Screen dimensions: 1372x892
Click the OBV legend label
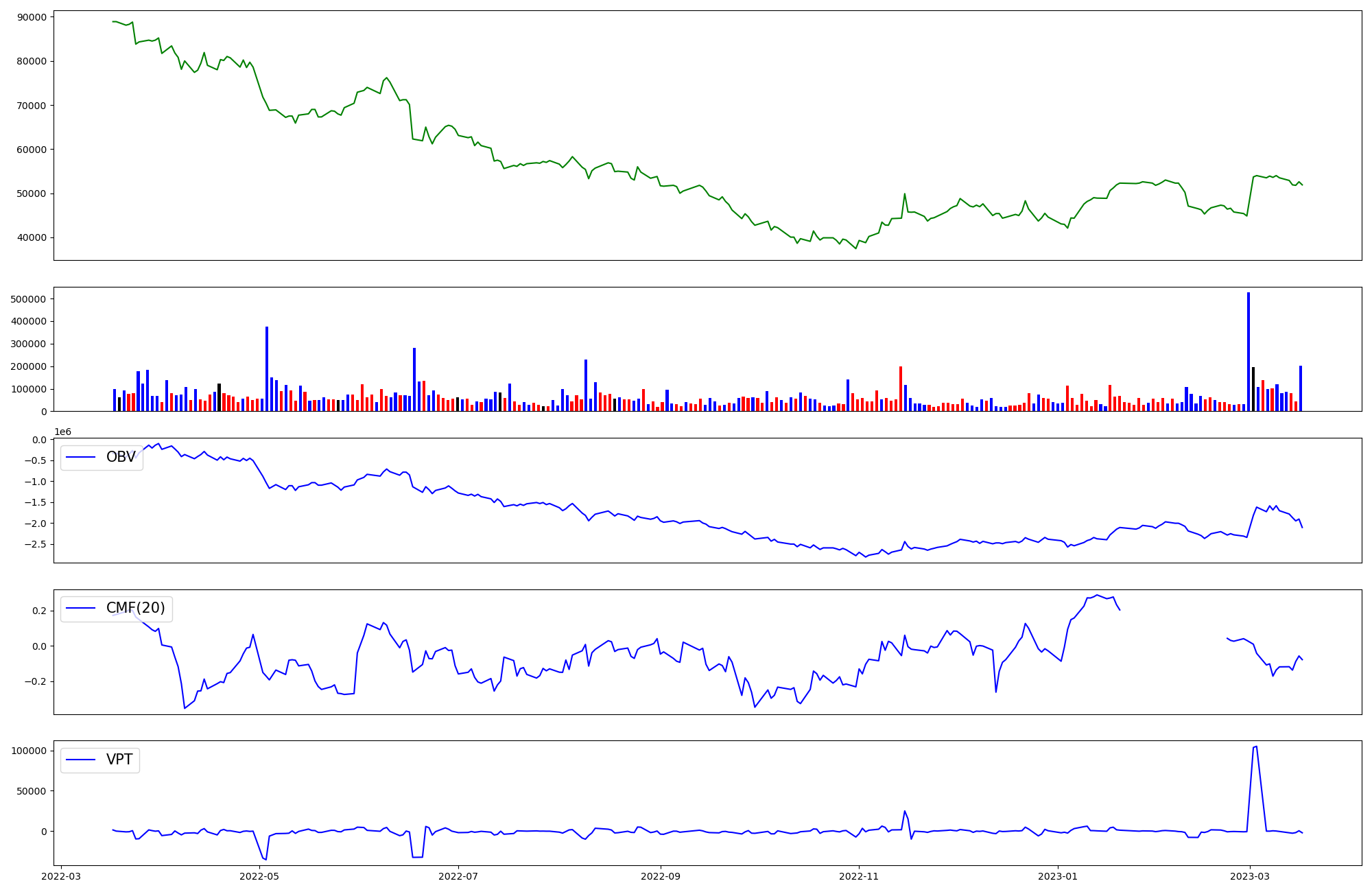(121, 457)
